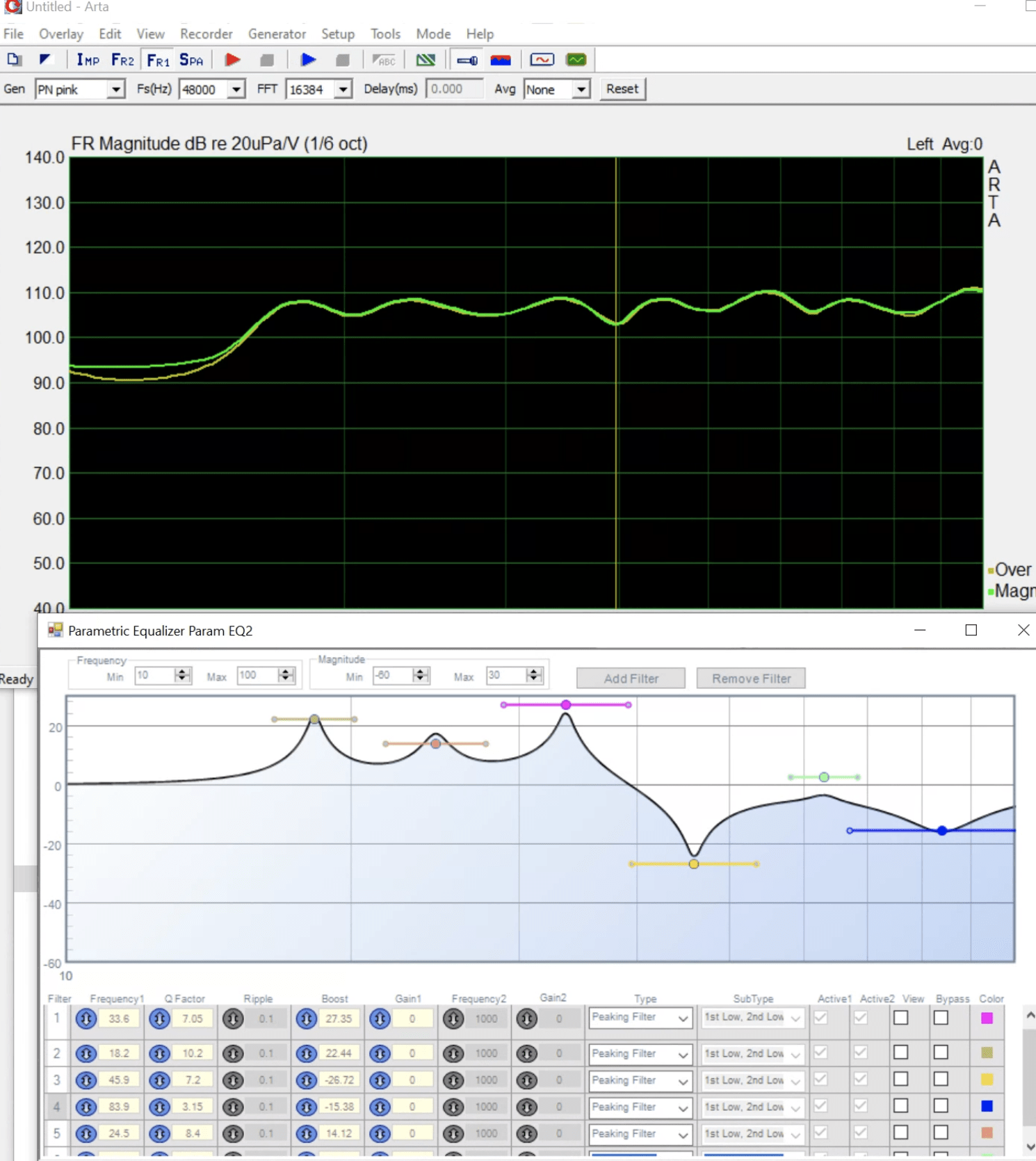Image resolution: width=1036 pixels, height=1161 pixels.
Task: Check the View box for filter 4
Action: [x=901, y=1106]
